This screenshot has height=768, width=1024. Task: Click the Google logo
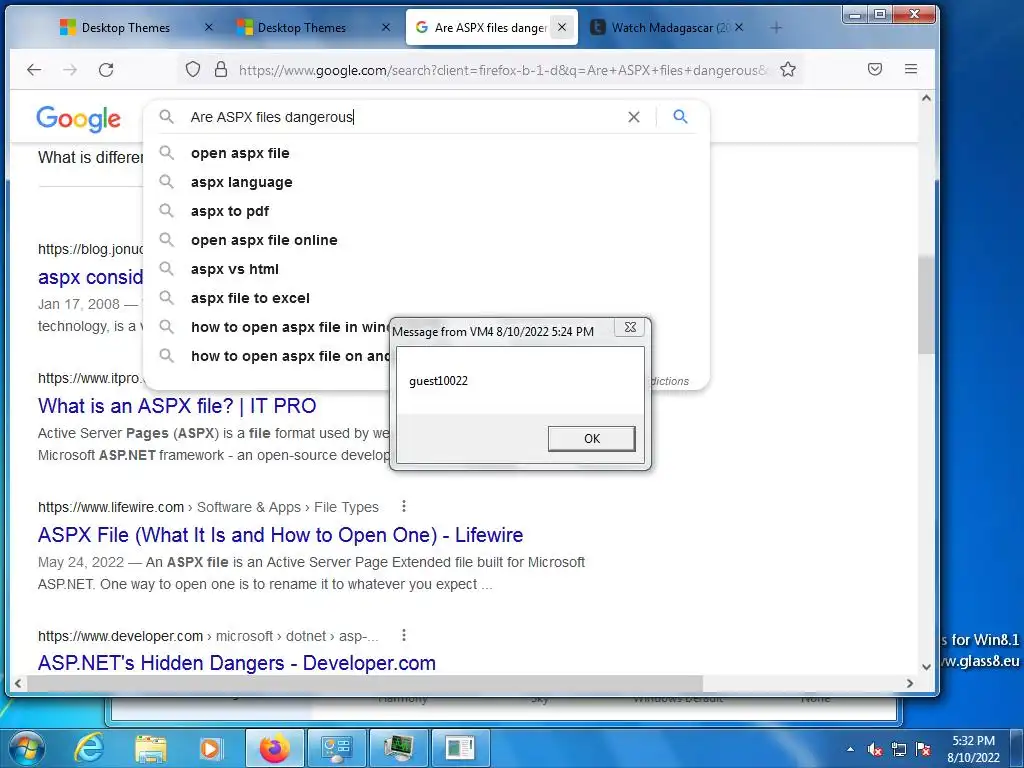78,119
